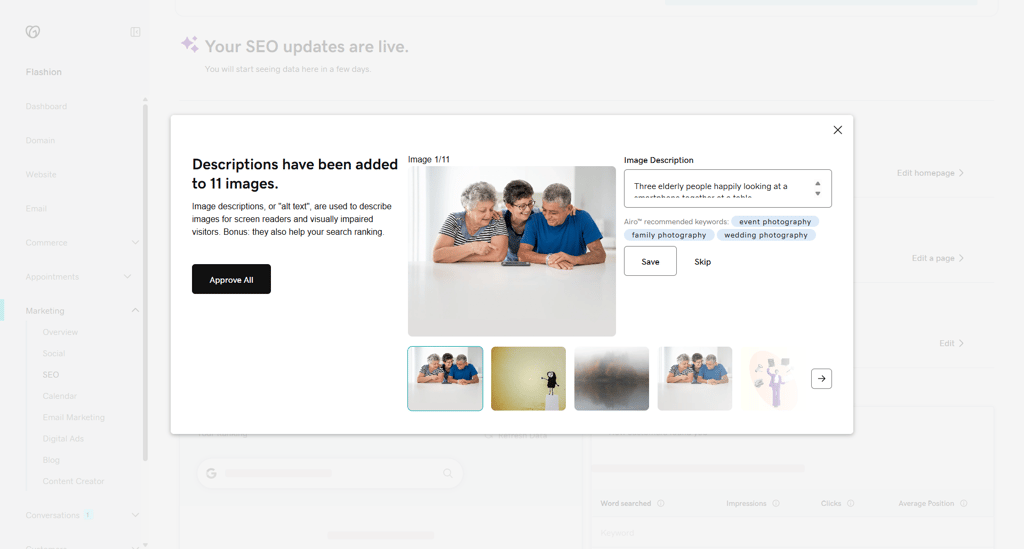This screenshot has height=549, width=1024.
Task: Step down in the image description box
Action: point(818,193)
